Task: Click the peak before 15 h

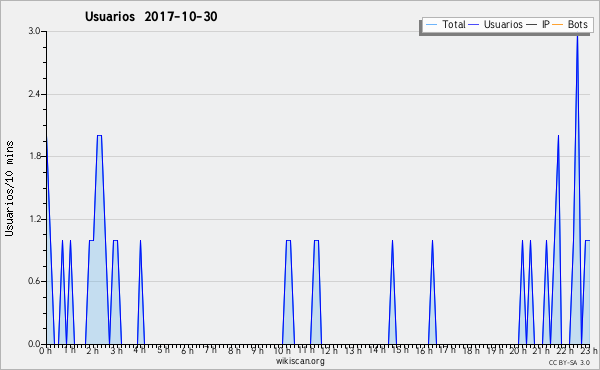Action: (392, 241)
